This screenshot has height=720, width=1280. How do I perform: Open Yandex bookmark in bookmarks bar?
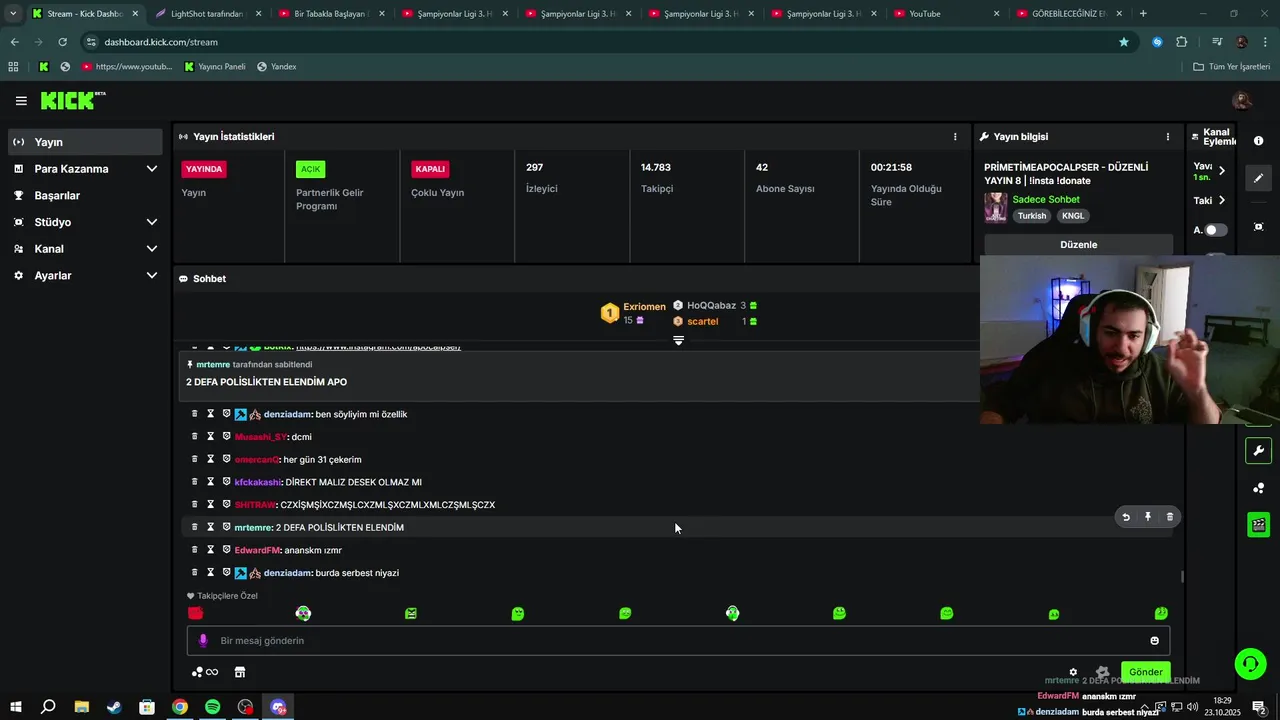pyautogui.click(x=277, y=67)
